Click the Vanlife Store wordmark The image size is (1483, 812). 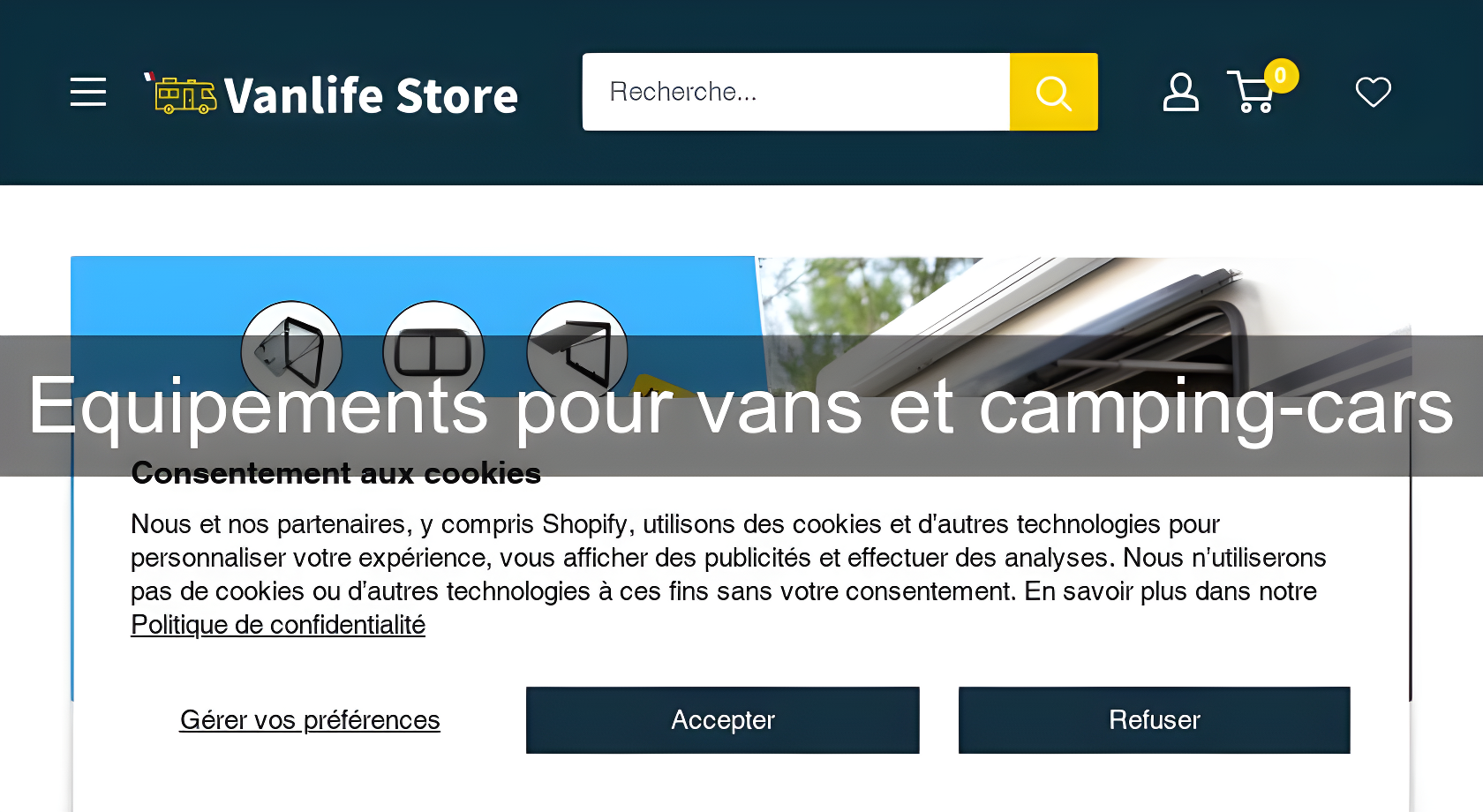[x=371, y=95]
